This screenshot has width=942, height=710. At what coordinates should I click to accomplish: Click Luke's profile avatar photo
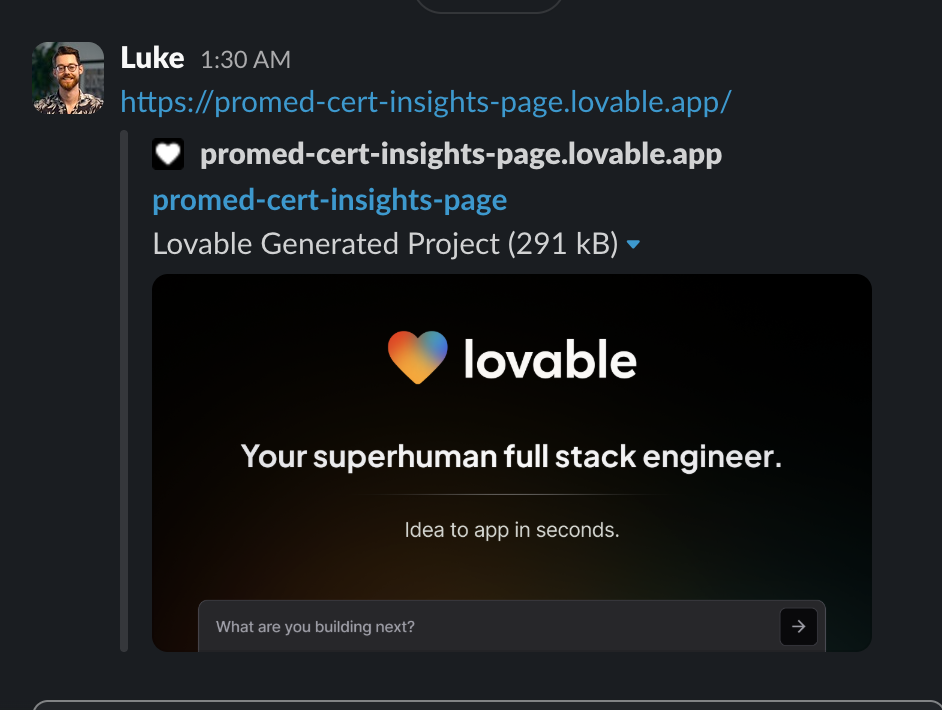pyautogui.click(x=68, y=78)
